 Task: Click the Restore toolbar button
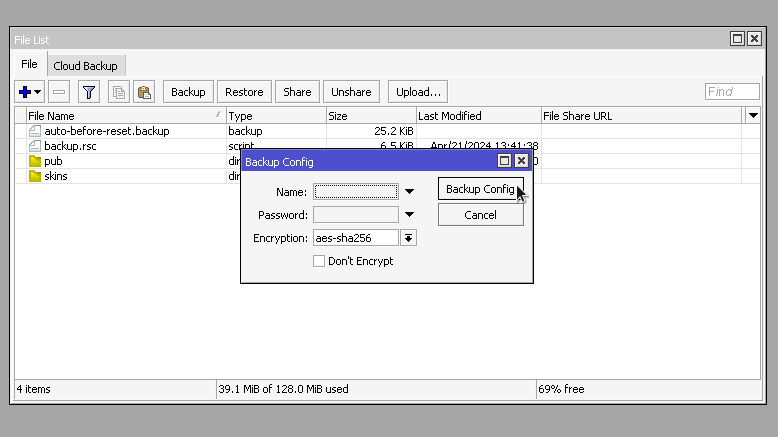[244, 92]
